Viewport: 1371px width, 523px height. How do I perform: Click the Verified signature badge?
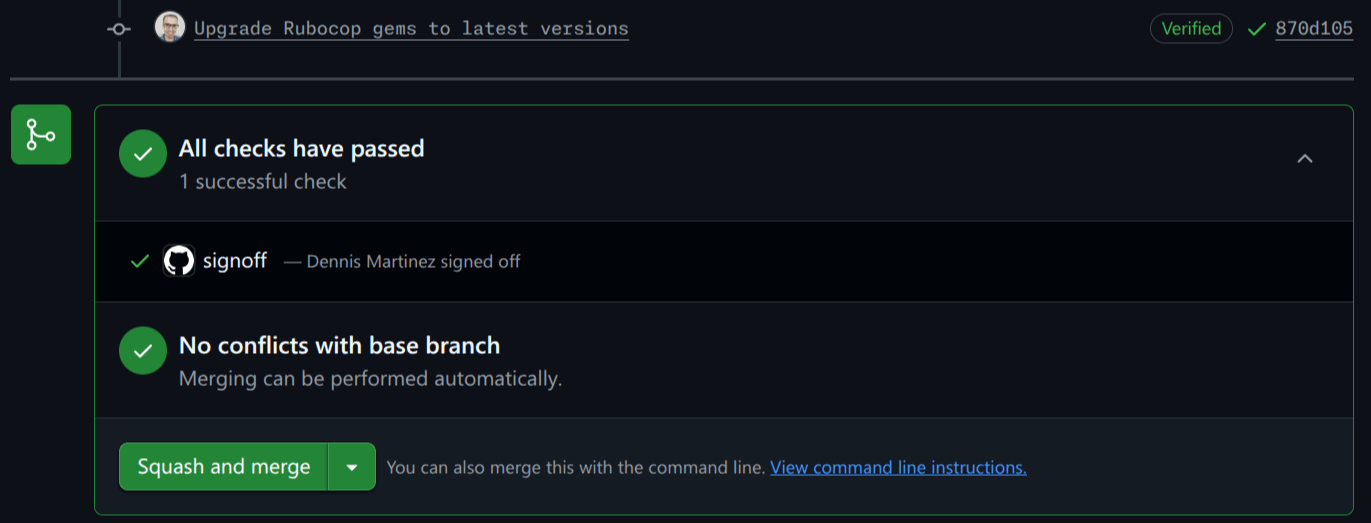[x=1191, y=28]
